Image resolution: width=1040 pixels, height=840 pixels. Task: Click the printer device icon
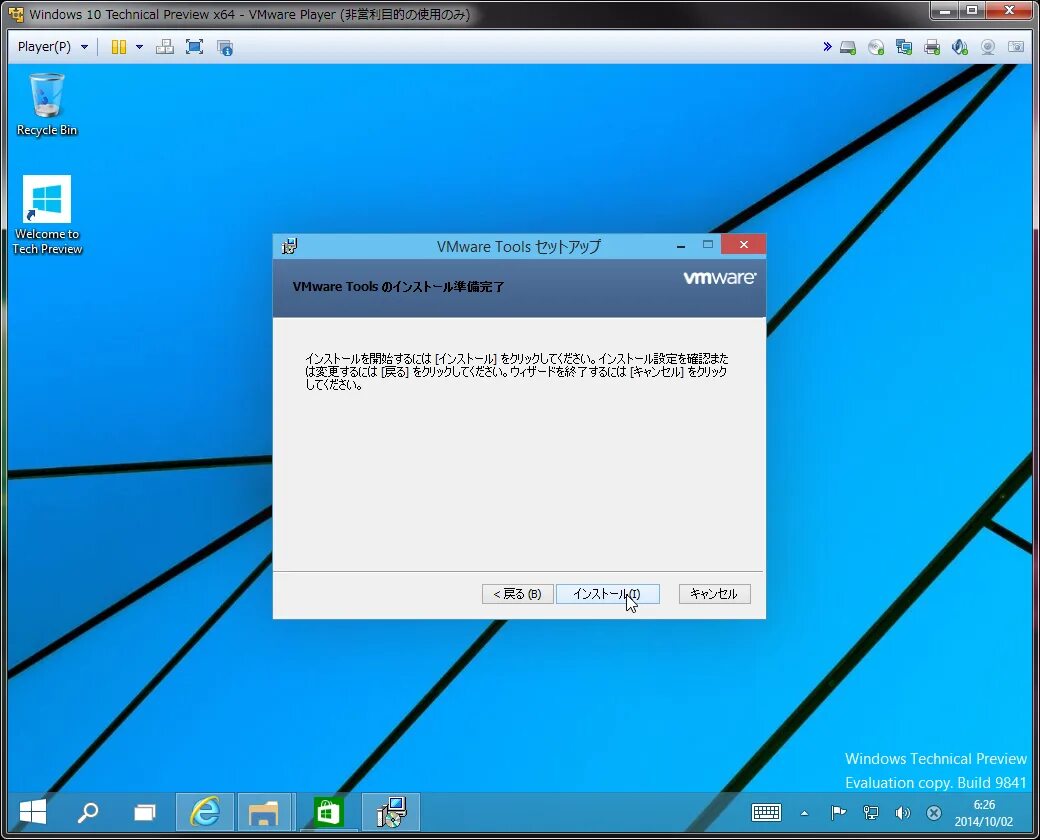932,47
